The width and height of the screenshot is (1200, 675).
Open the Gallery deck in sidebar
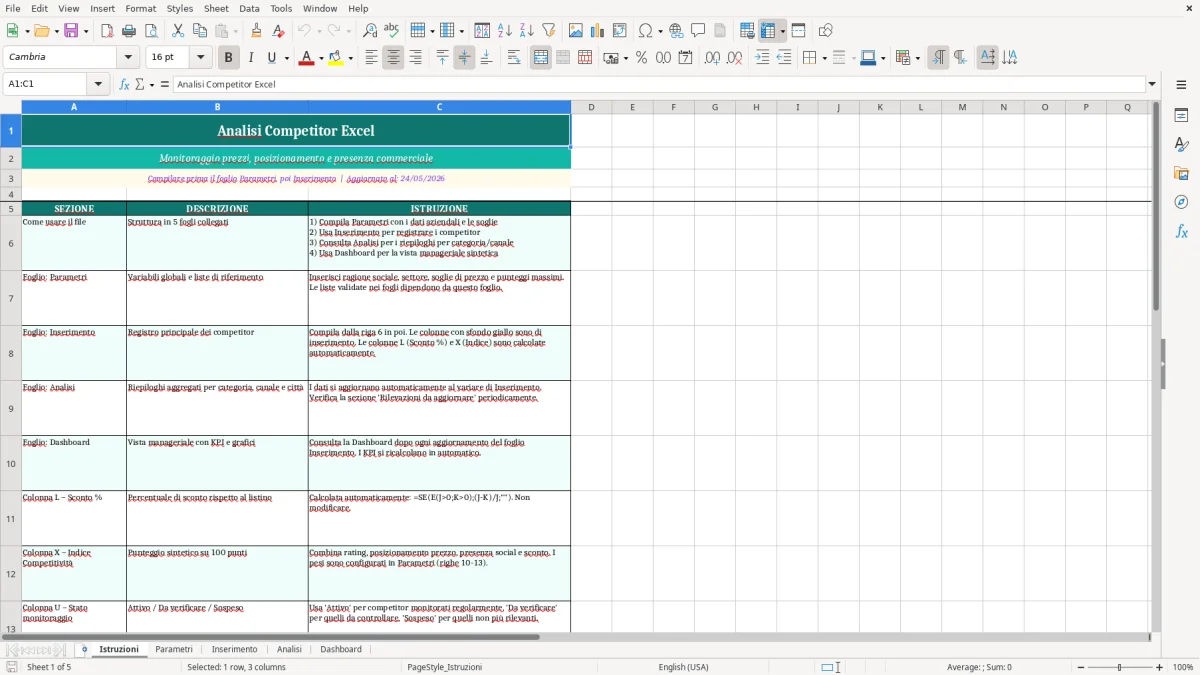pyautogui.click(x=1181, y=174)
